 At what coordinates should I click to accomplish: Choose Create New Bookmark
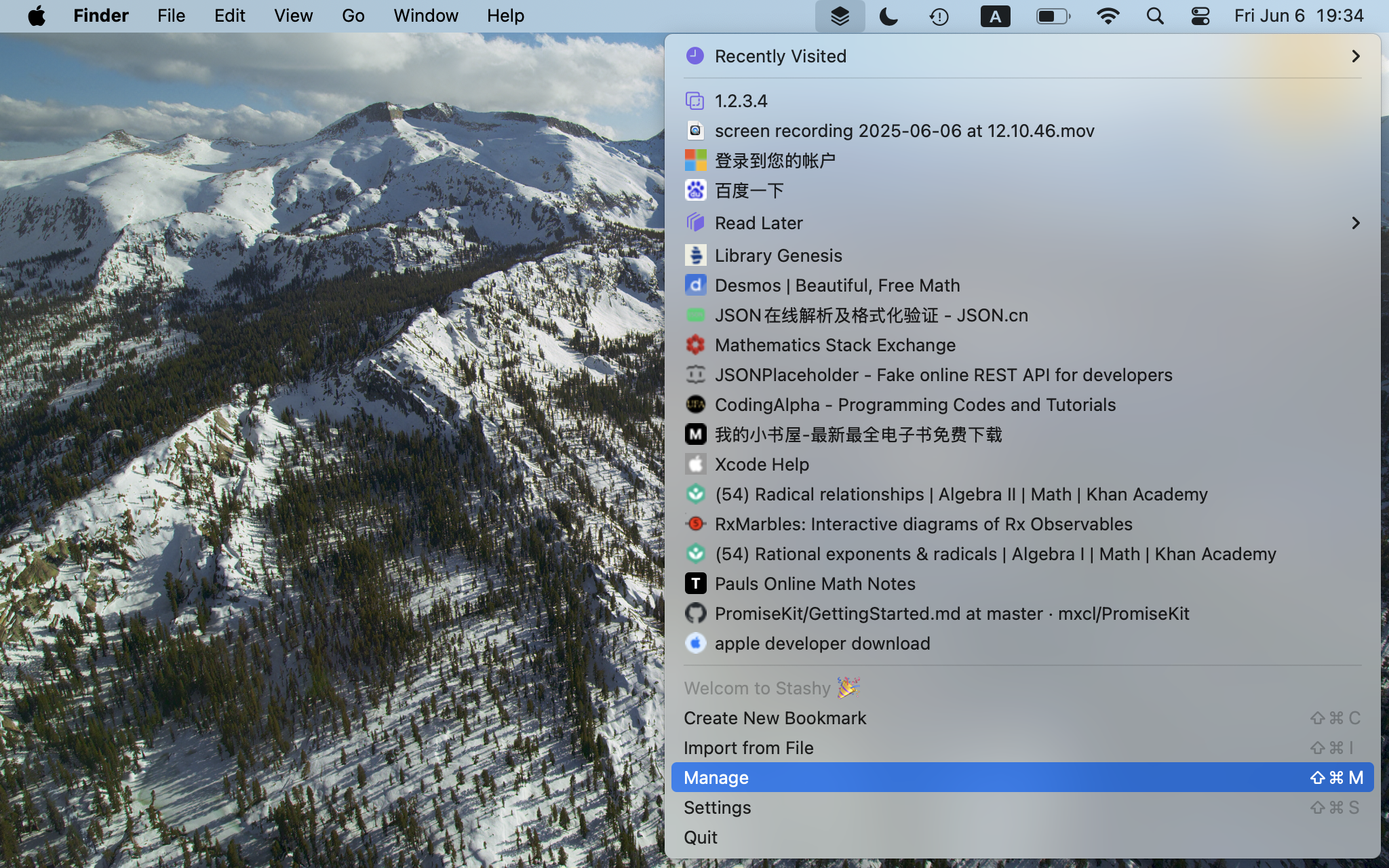[1022, 717]
